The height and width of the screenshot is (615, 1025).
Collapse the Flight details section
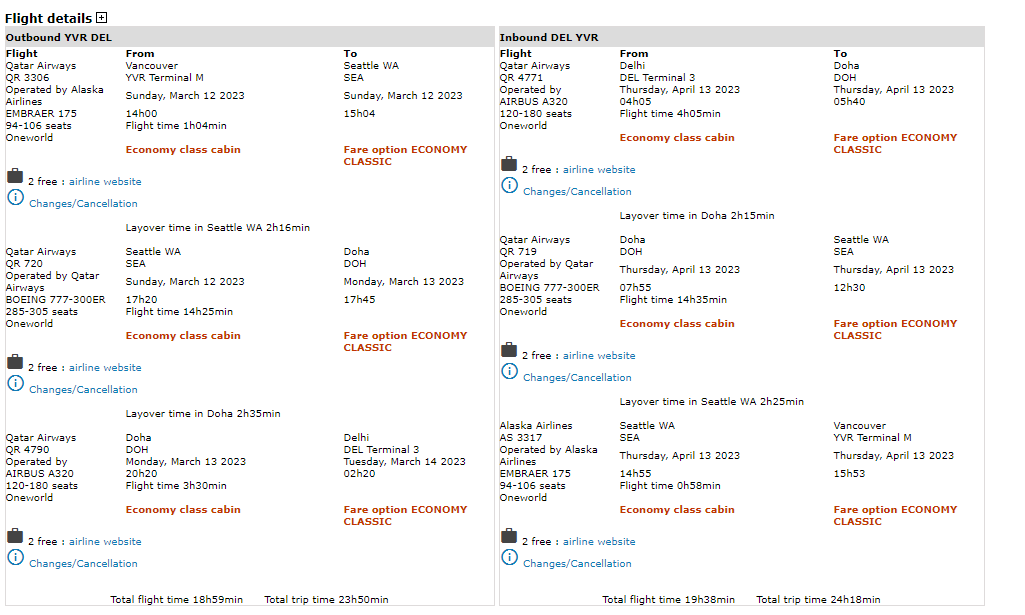[102, 18]
